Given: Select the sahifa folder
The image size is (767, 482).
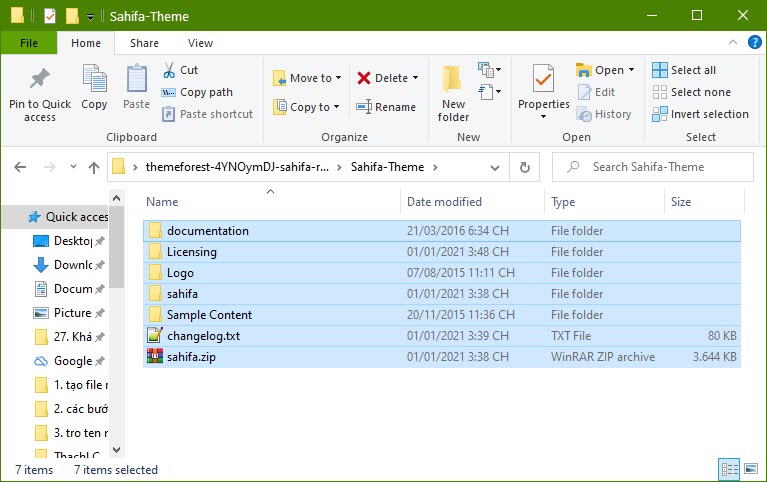Looking at the screenshot, I should pyautogui.click(x=442, y=294).
